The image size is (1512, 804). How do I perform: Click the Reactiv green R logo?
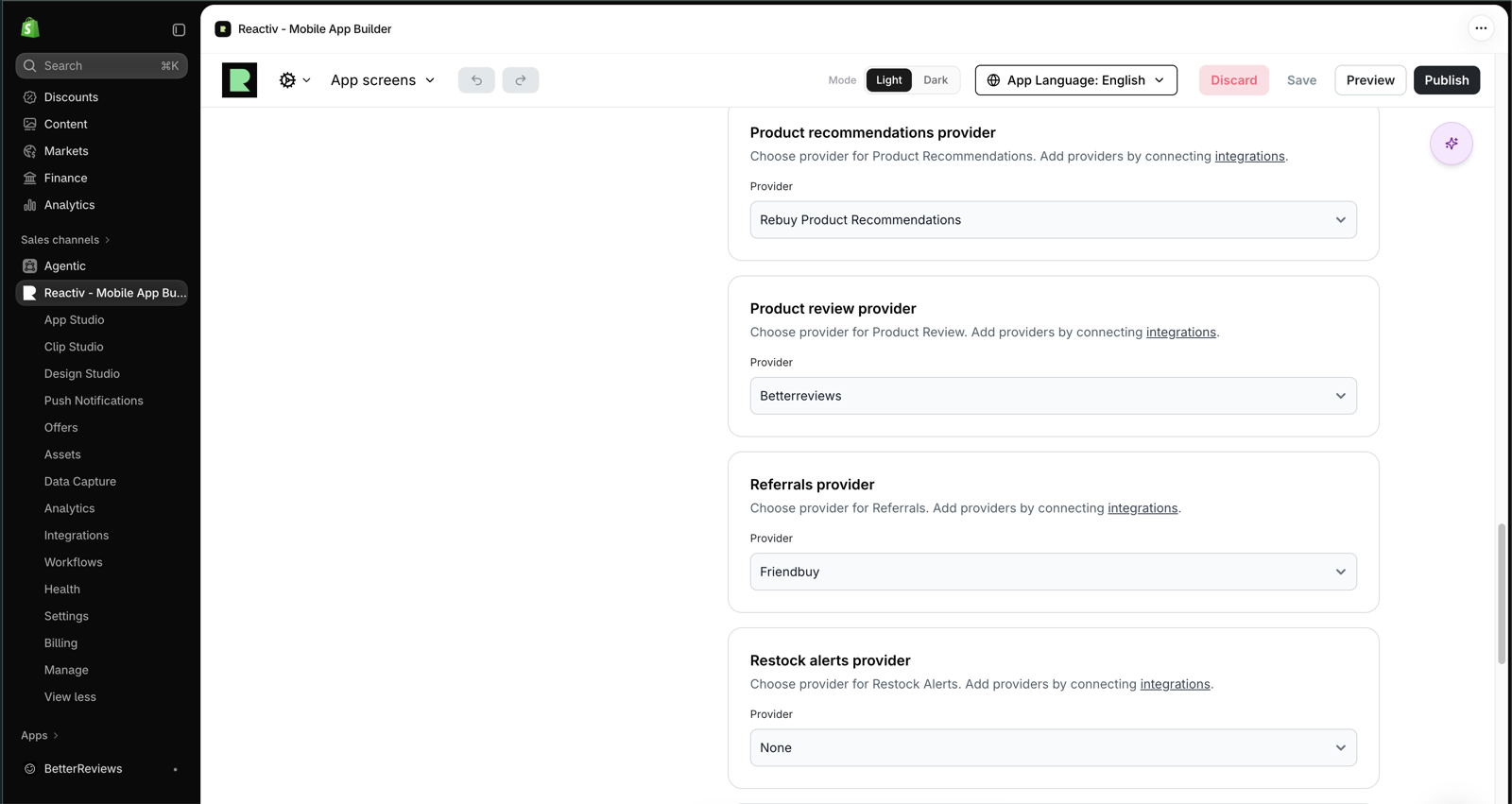(239, 80)
